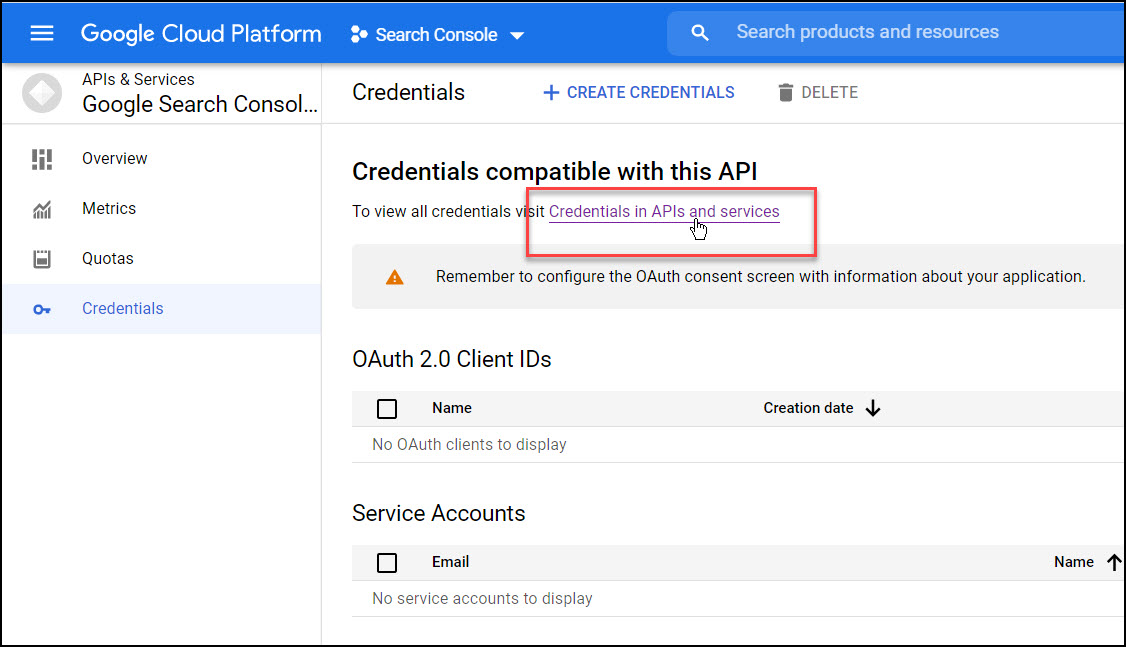Open Credentials in APIs and services link
The height and width of the screenshot is (647, 1126).
[663, 211]
